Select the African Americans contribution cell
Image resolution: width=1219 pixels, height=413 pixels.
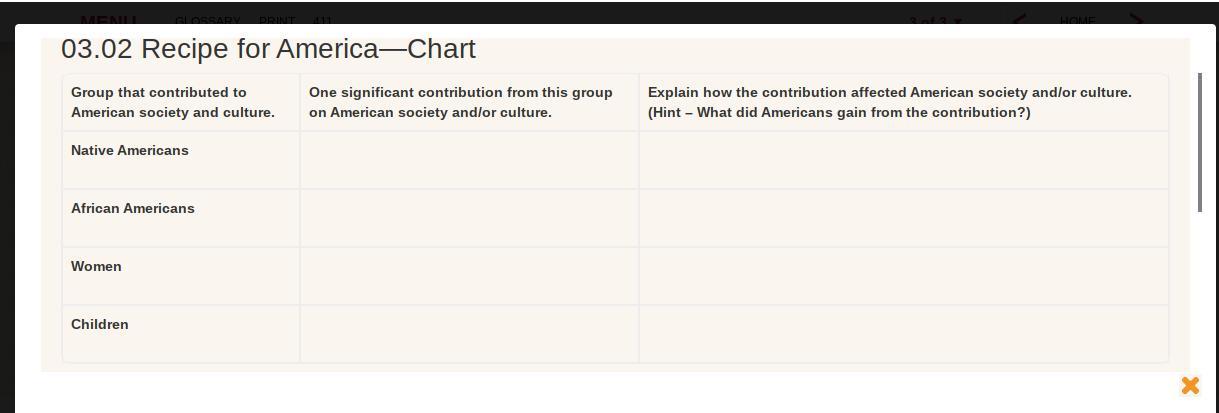pyautogui.click(x=469, y=218)
